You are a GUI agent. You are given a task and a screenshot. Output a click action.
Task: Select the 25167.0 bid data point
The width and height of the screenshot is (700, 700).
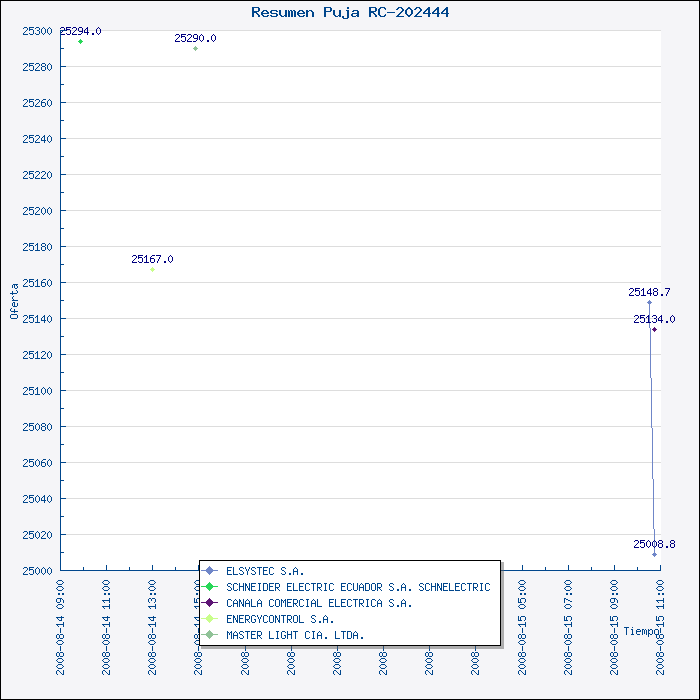coord(152,269)
